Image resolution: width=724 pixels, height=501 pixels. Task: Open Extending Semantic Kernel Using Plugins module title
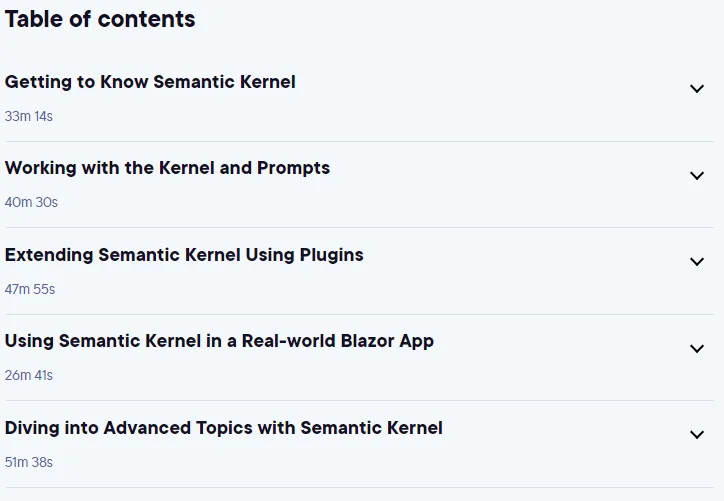(x=184, y=255)
